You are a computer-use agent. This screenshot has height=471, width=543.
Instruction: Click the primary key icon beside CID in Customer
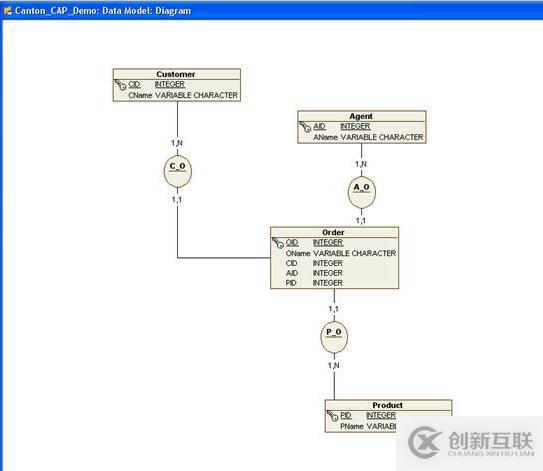click(121, 85)
